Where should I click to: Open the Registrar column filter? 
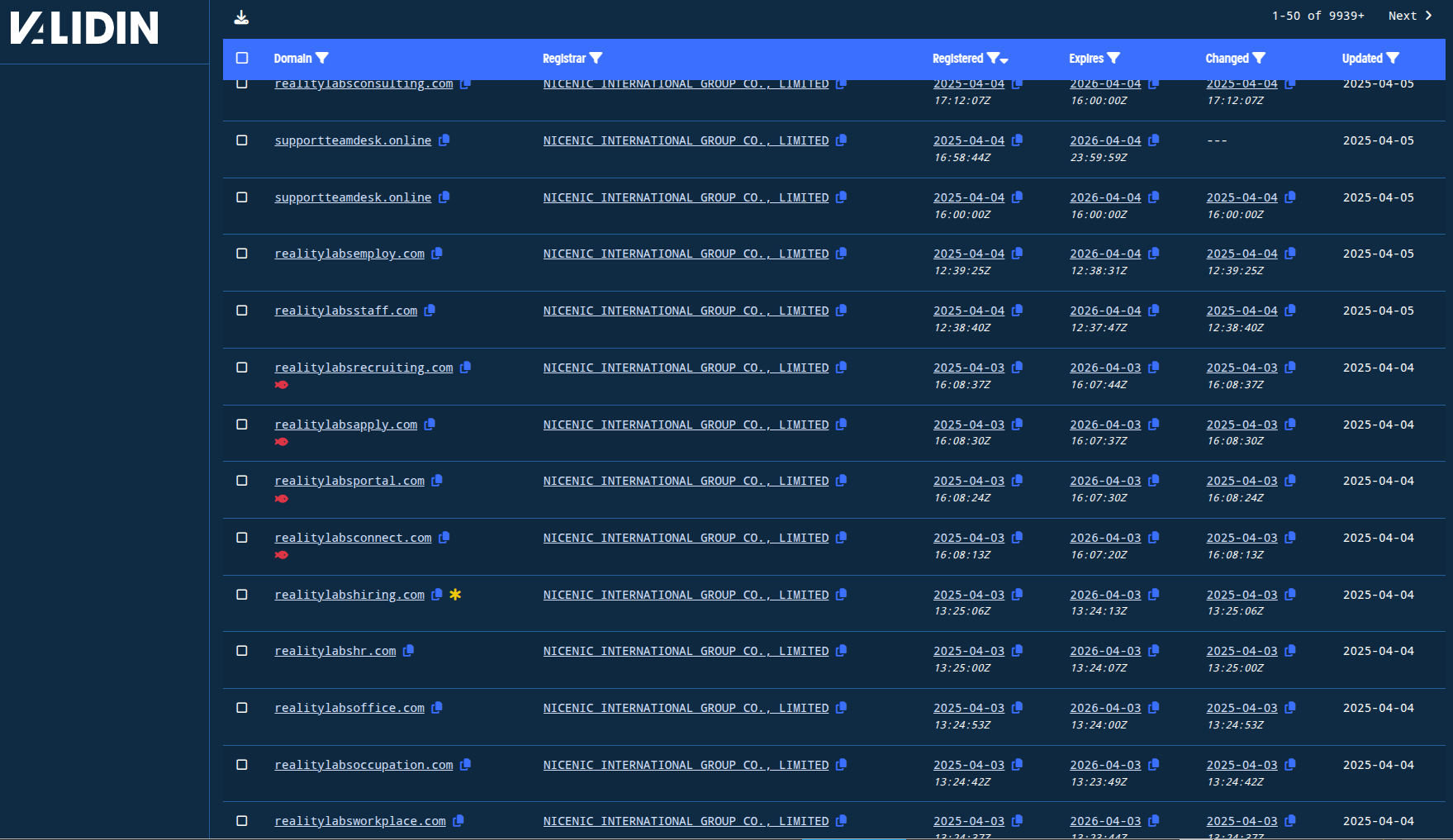(596, 58)
